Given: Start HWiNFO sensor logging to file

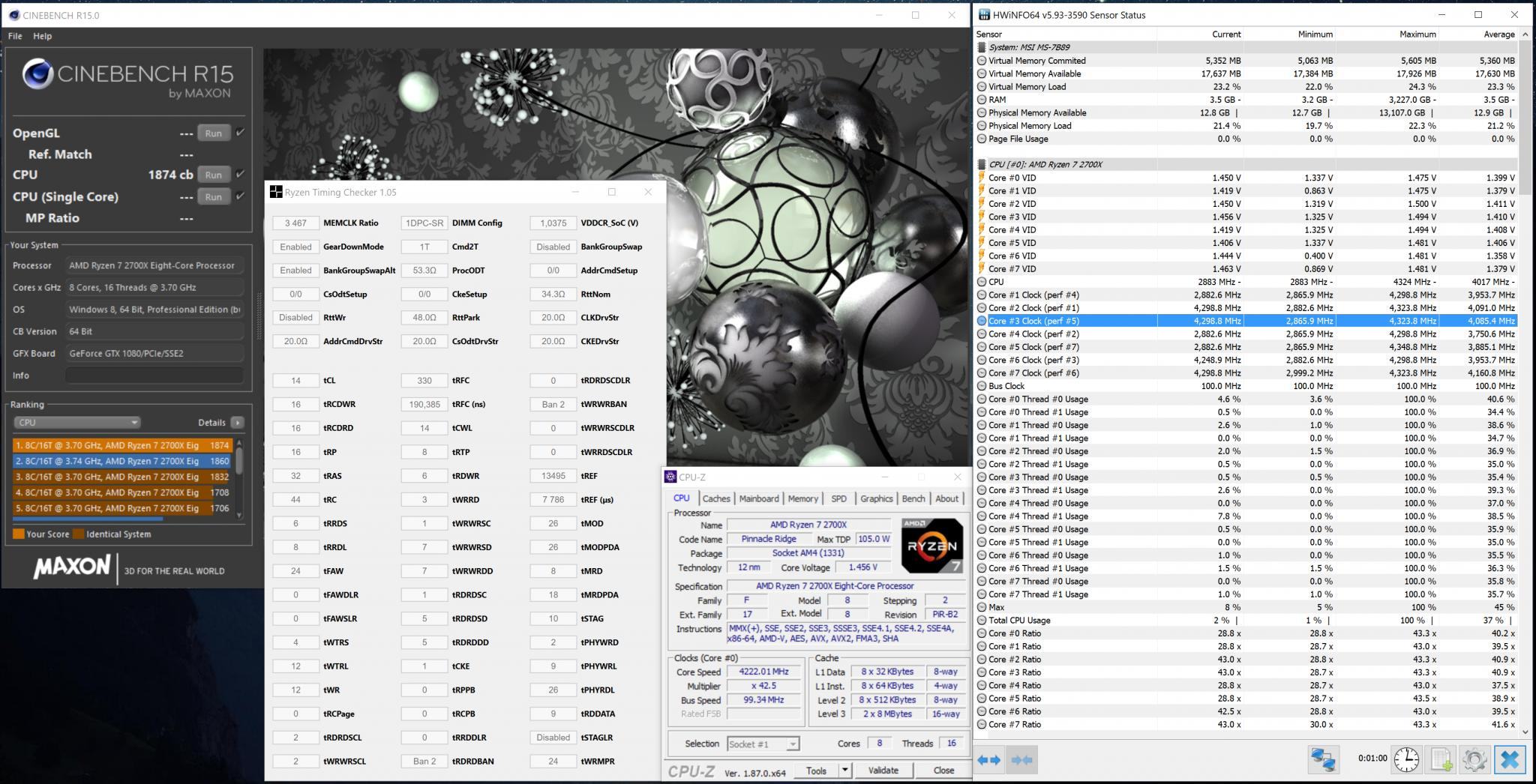Looking at the screenshot, I should tap(1441, 759).
